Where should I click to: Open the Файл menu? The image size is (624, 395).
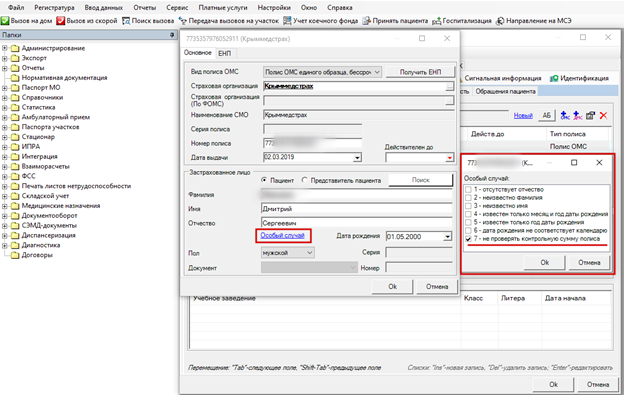16,8
